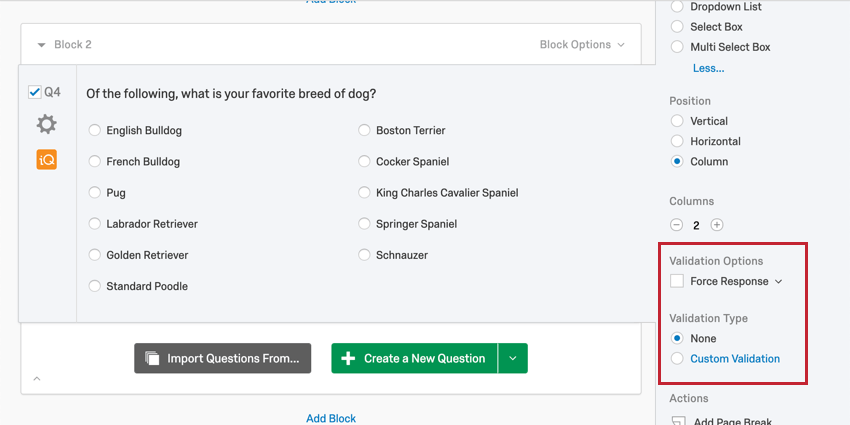Select Horizontal position option
850x425 pixels.
coord(677,141)
